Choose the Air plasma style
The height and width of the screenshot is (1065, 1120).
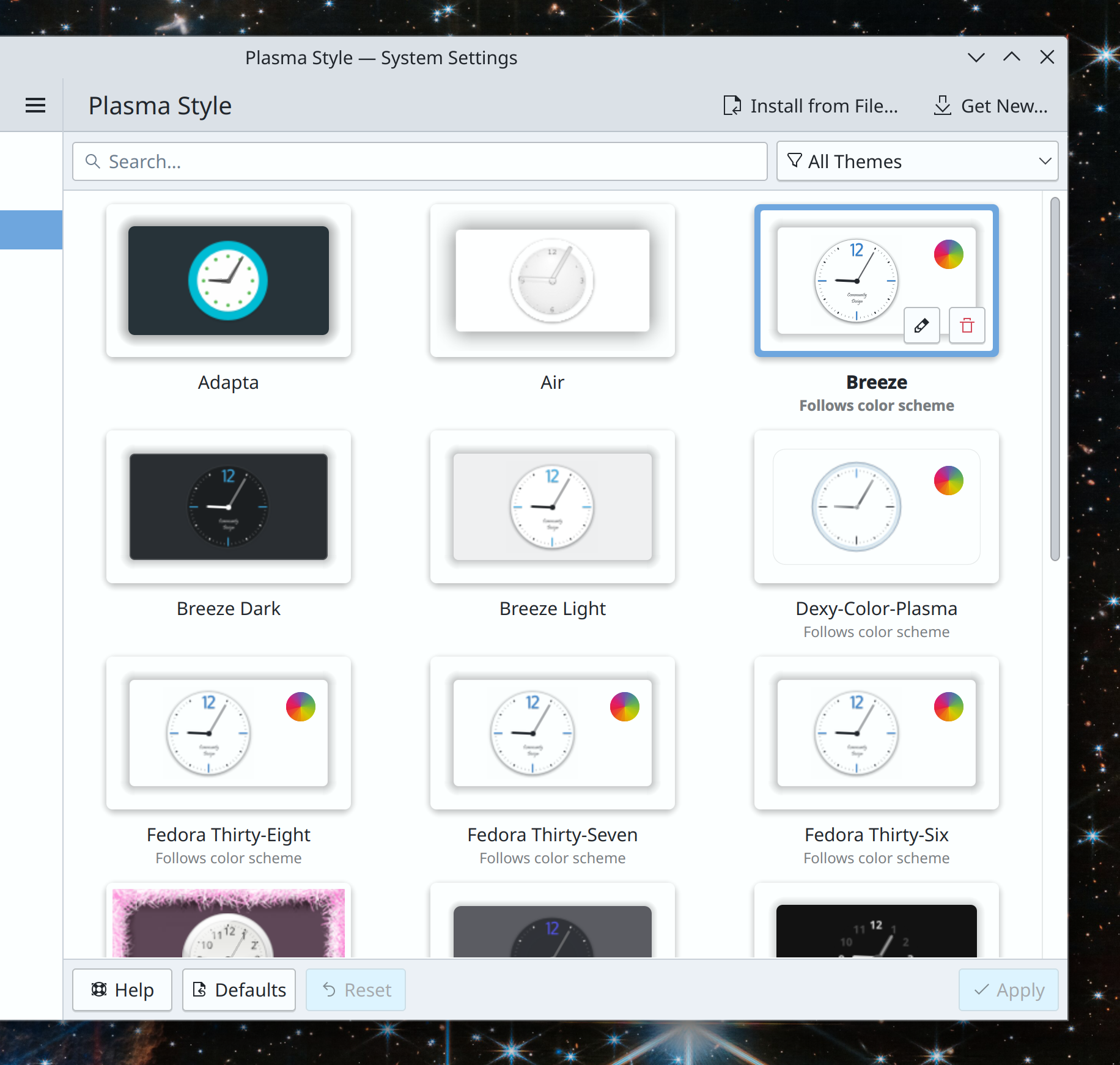(x=552, y=281)
